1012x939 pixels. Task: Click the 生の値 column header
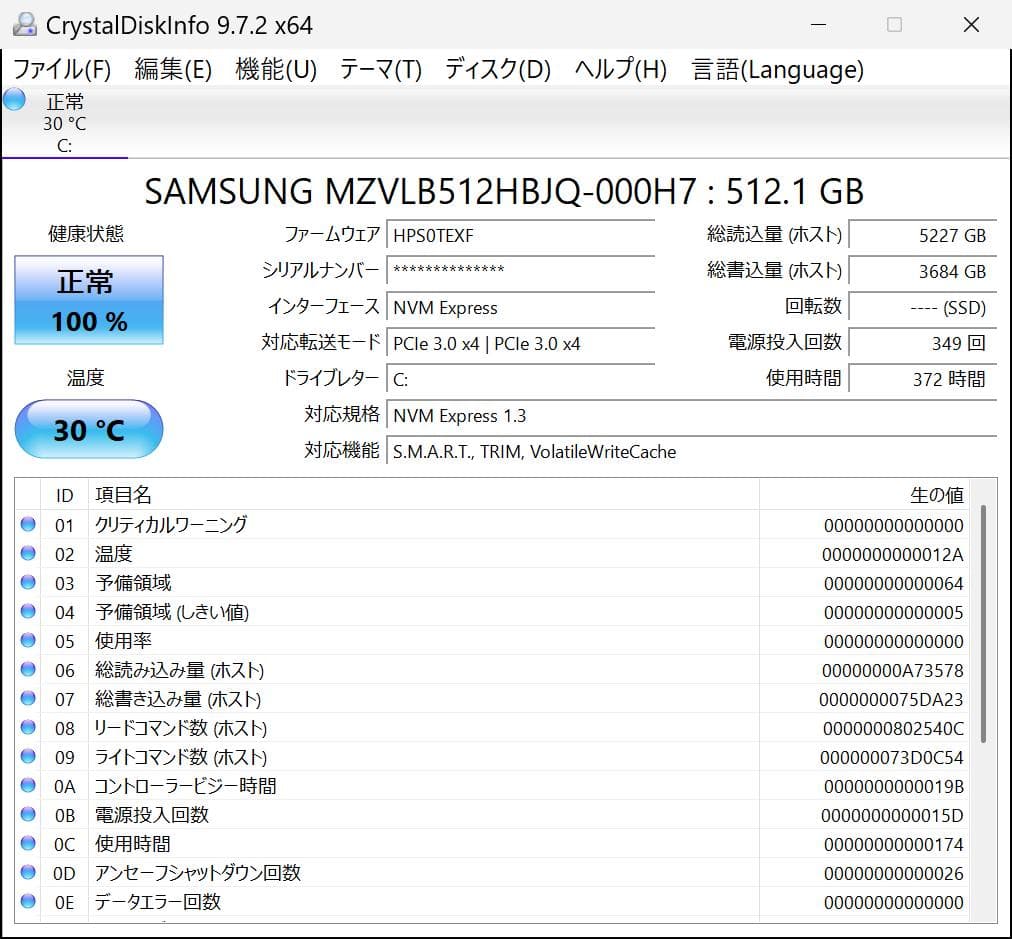pyautogui.click(x=864, y=495)
